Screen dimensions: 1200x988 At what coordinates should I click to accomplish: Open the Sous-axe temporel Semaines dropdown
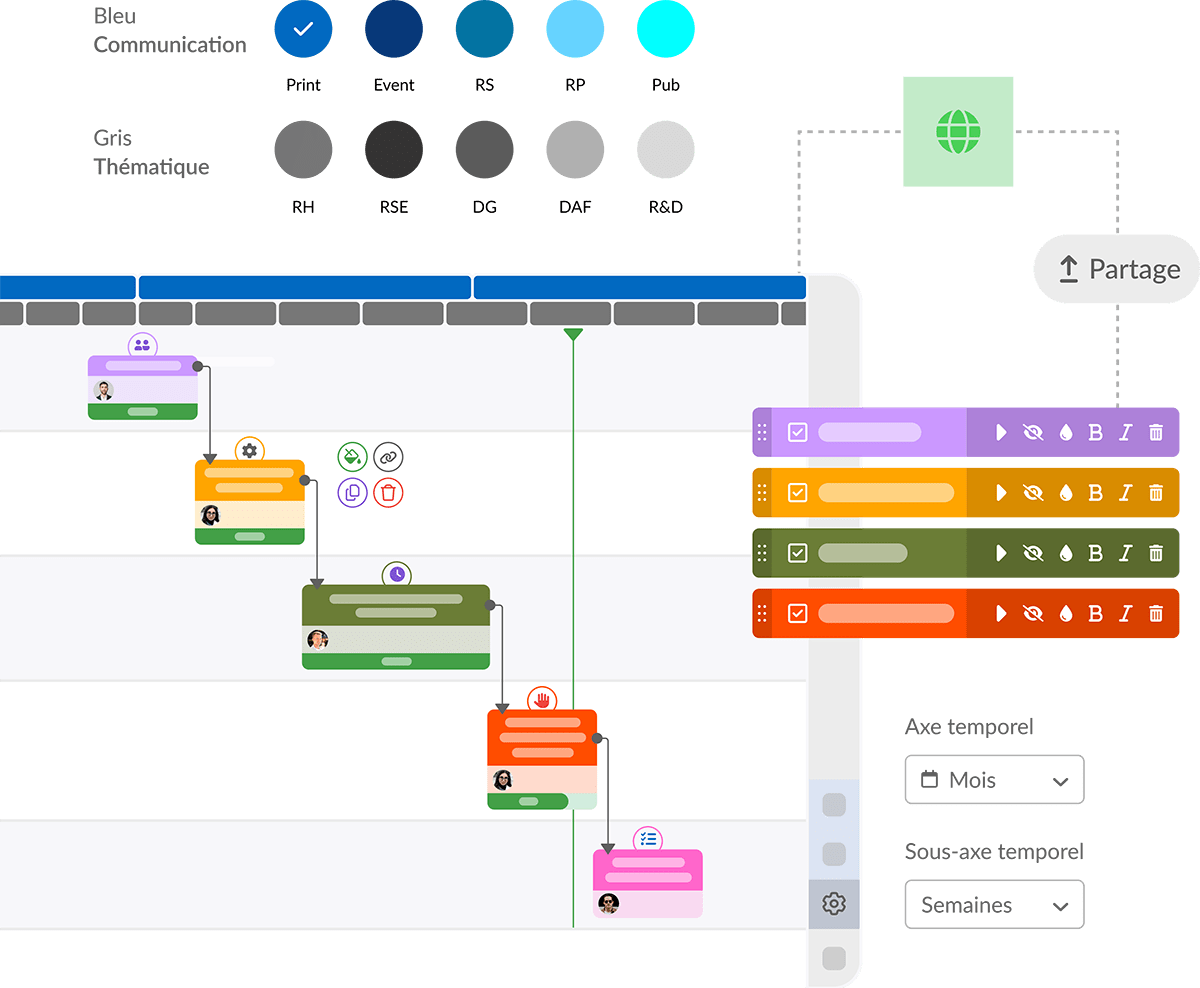pos(994,905)
